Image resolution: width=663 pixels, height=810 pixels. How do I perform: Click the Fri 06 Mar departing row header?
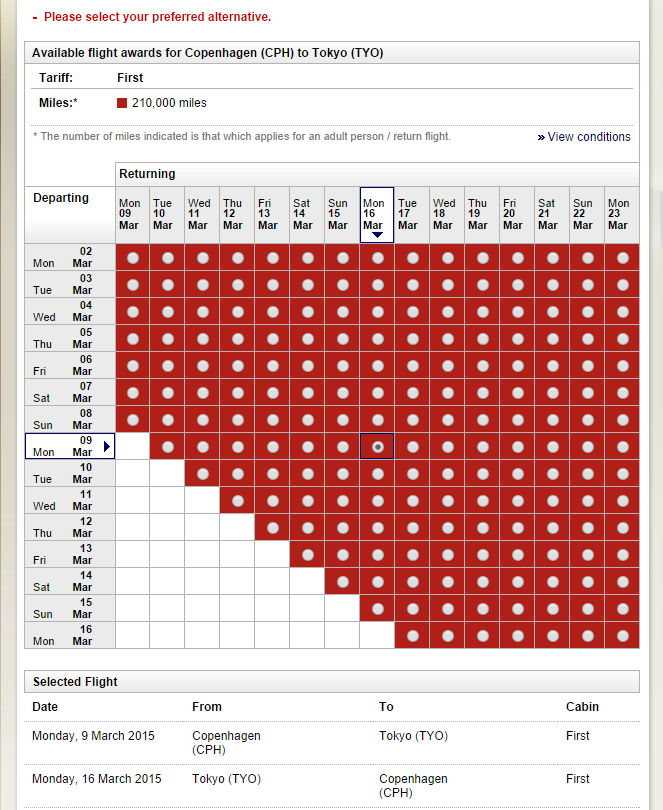69,365
